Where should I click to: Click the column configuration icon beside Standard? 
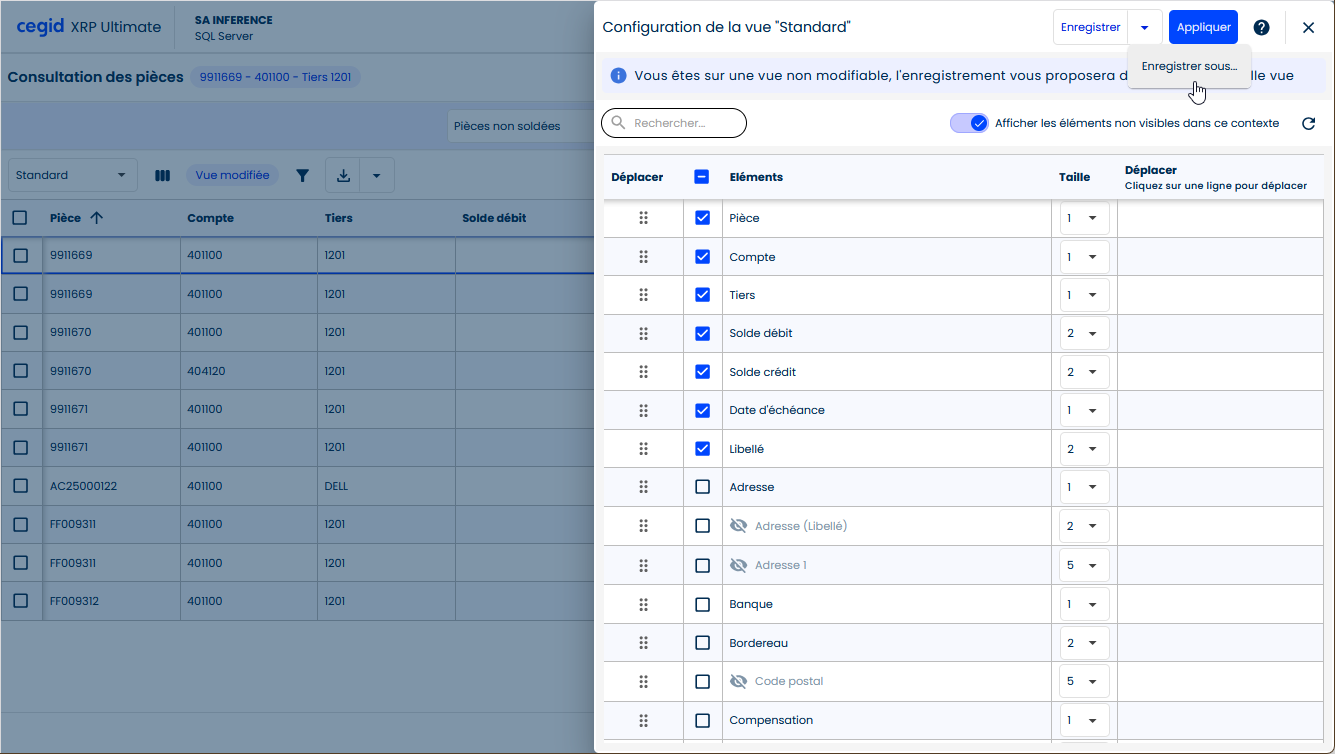coord(162,176)
